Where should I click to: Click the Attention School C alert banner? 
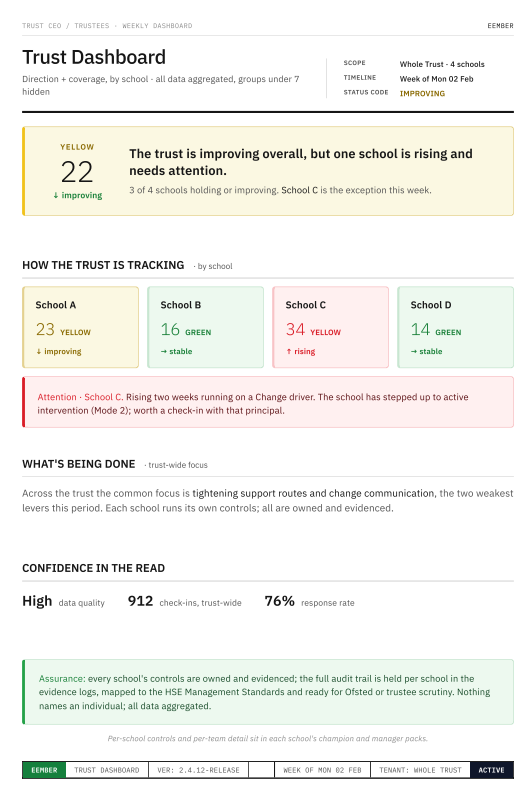point(268,402)
